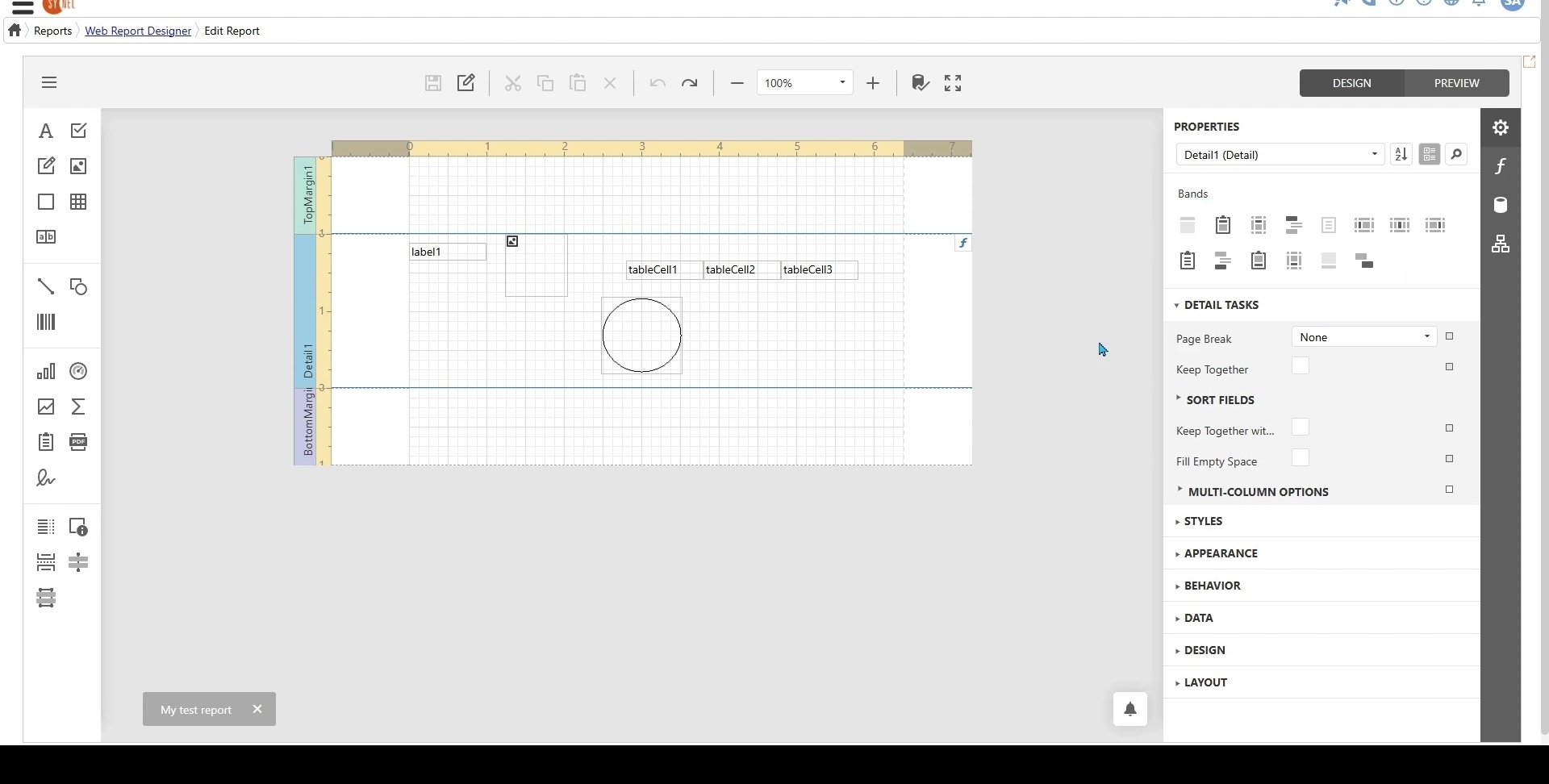Screen dimensions: 1549x784
Task: Select the Page Break control in toolbox
Action: coord(46,562)
